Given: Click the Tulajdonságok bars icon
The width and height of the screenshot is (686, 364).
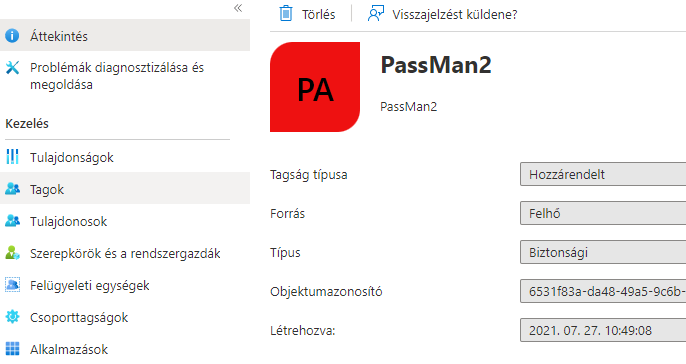Looking at the screenshot, I should coord(12,157).
